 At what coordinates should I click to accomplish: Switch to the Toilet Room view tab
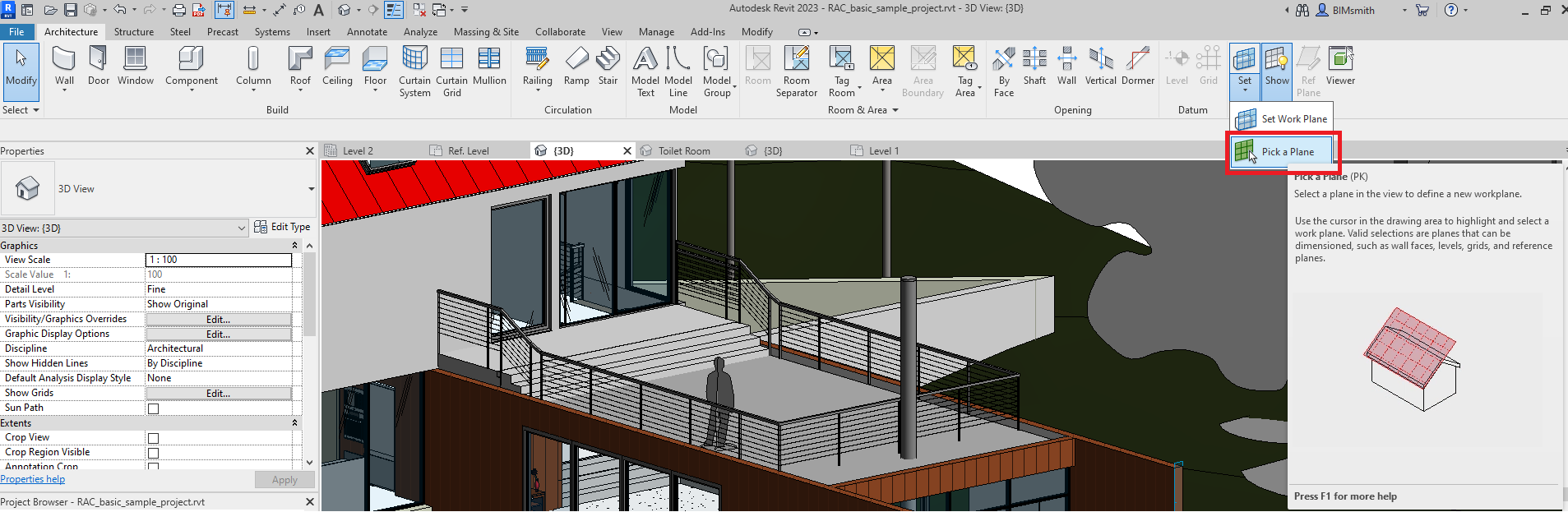[x=683, y=151]
